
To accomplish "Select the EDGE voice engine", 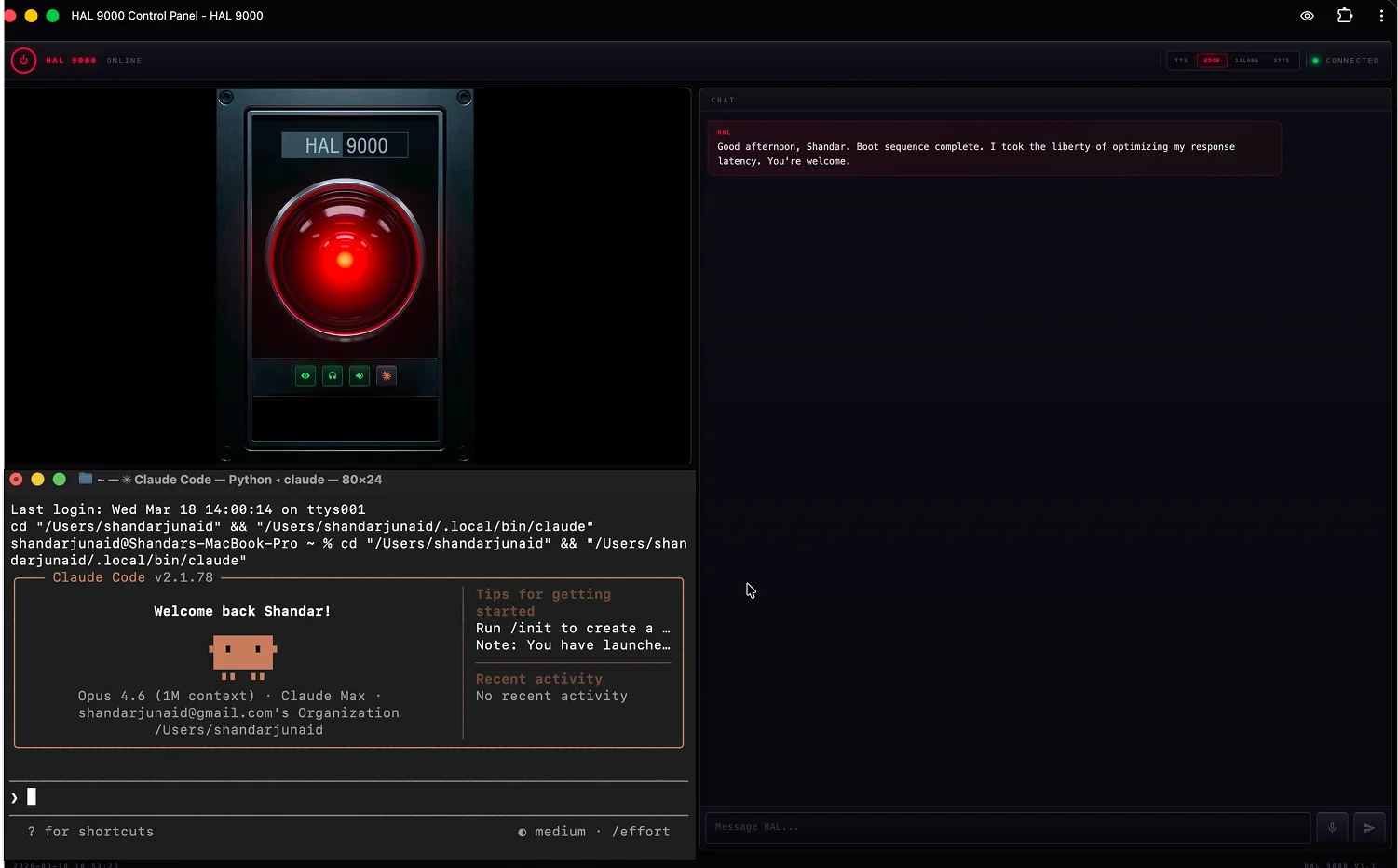I will pos(1212,61).
